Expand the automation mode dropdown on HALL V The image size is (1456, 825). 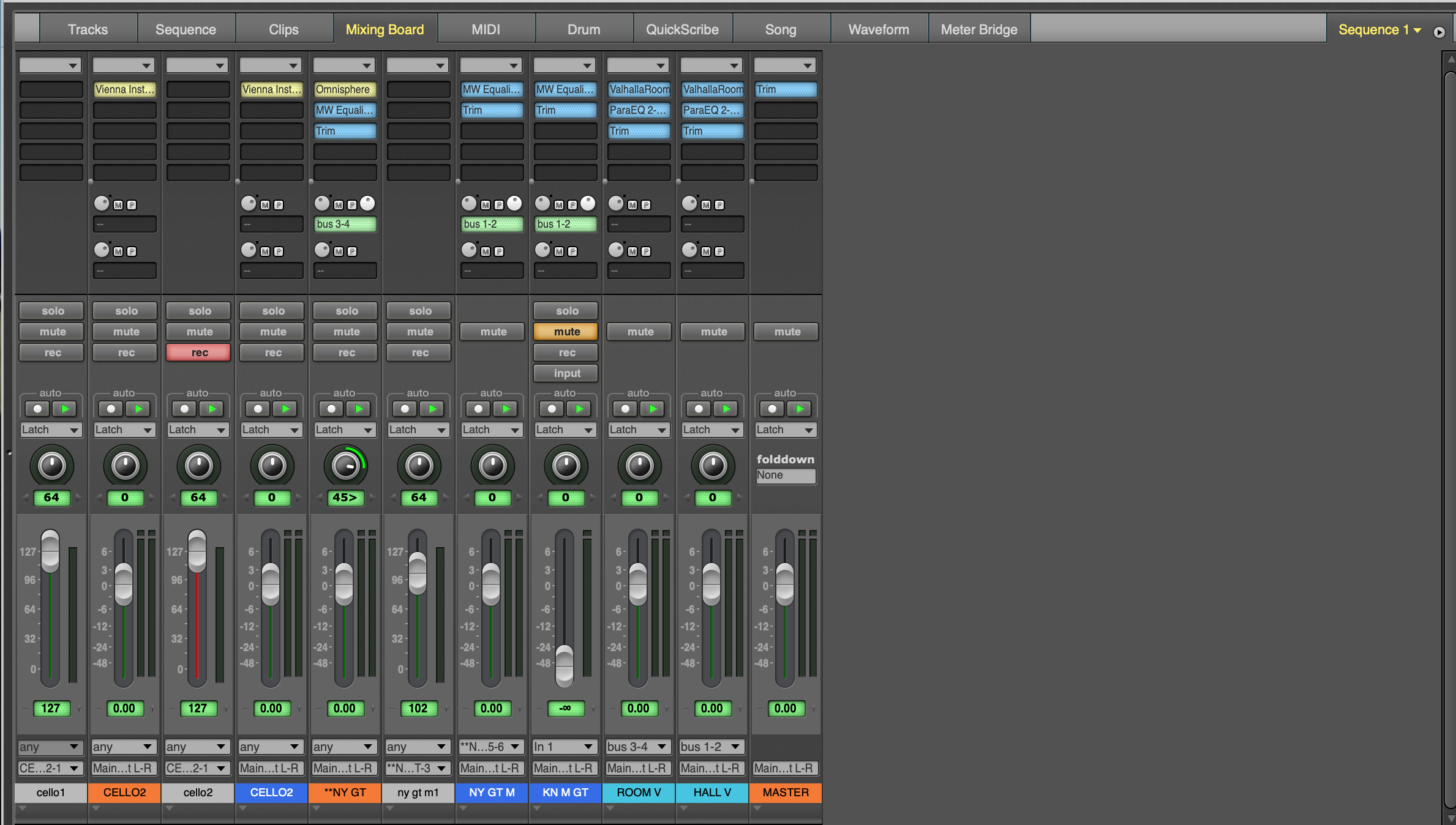713,430
